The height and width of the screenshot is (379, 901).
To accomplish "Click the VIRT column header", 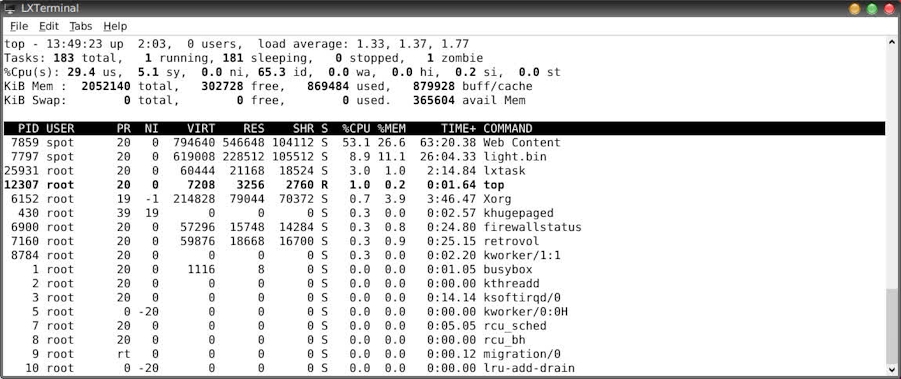I will [x=201, y=129].
